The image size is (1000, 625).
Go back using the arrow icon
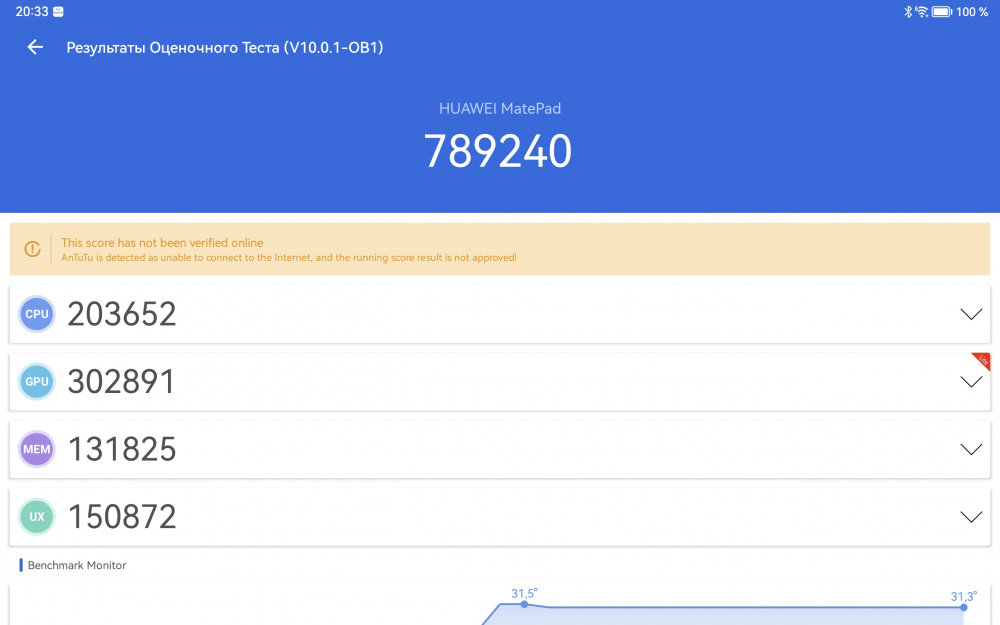click(x=35, y=47)
